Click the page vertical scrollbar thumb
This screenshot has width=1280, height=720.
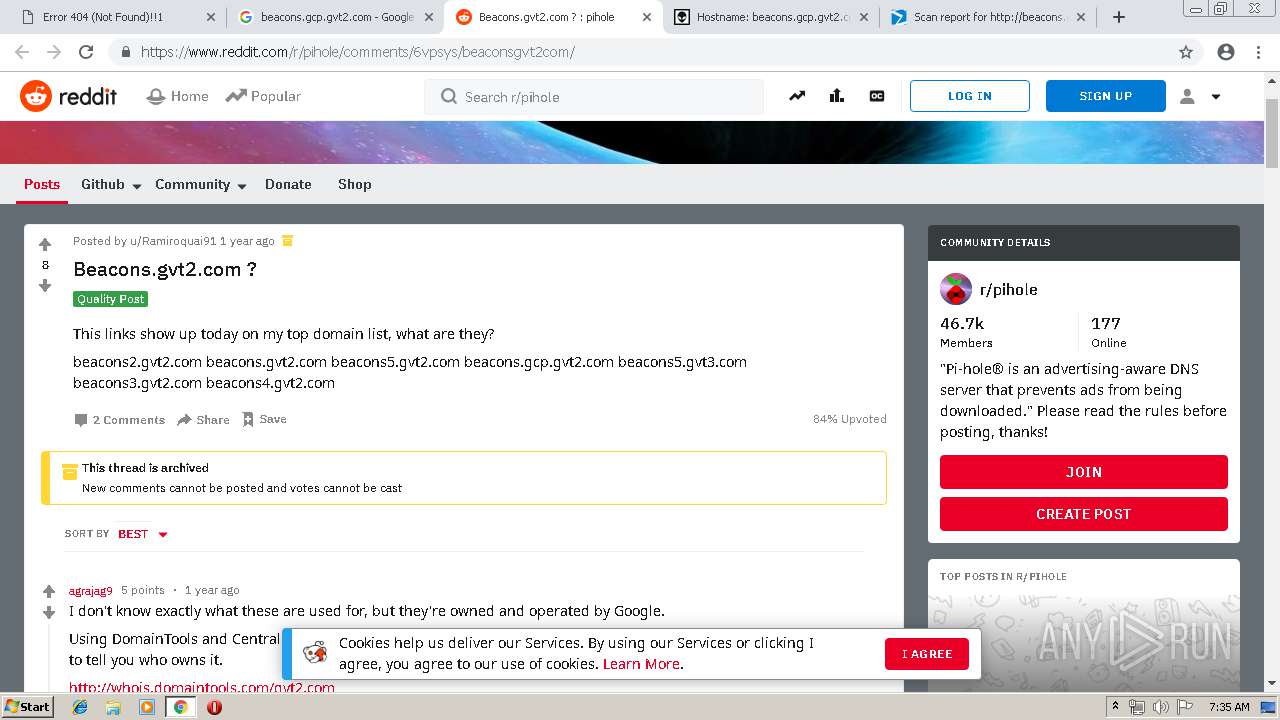click(x=1271, y=135)
